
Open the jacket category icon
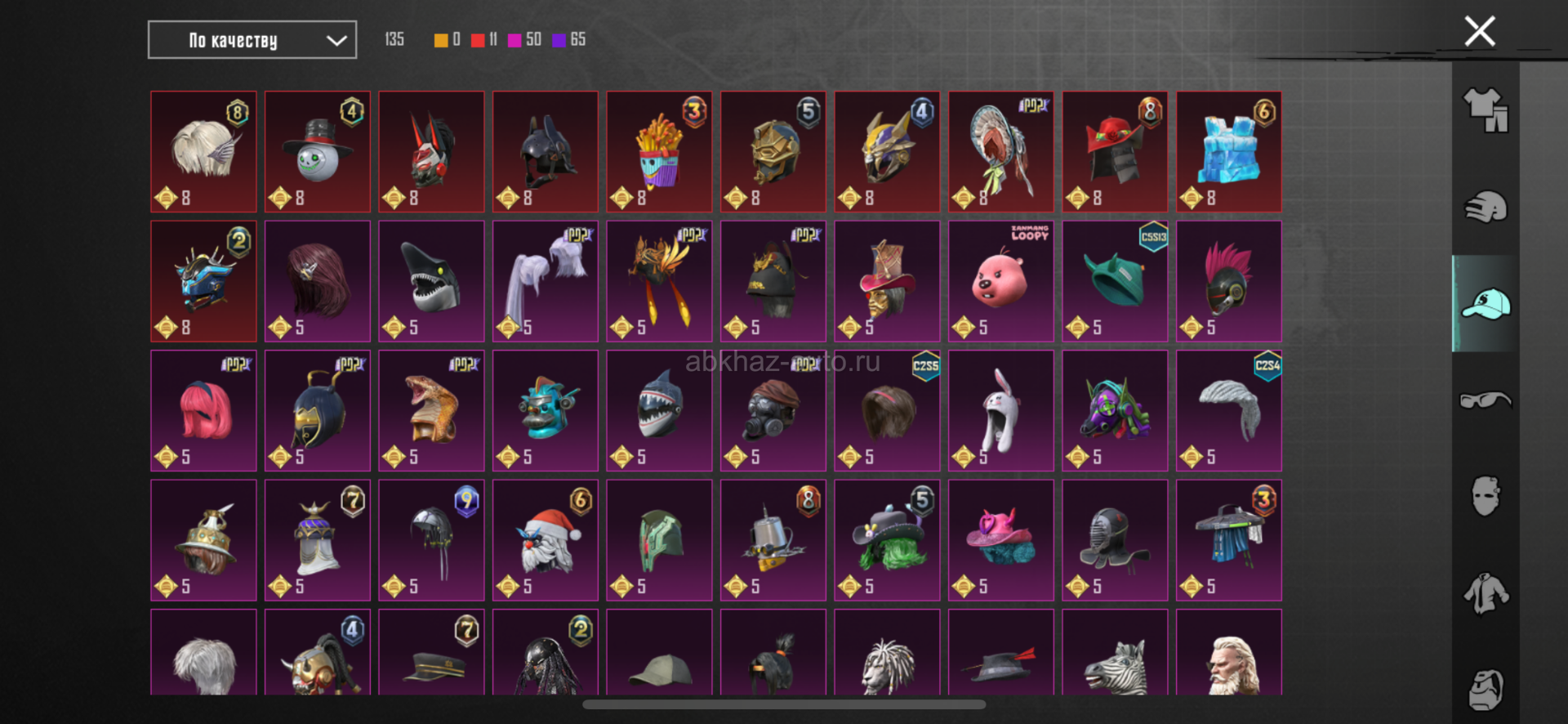[x=1486, y=593]
